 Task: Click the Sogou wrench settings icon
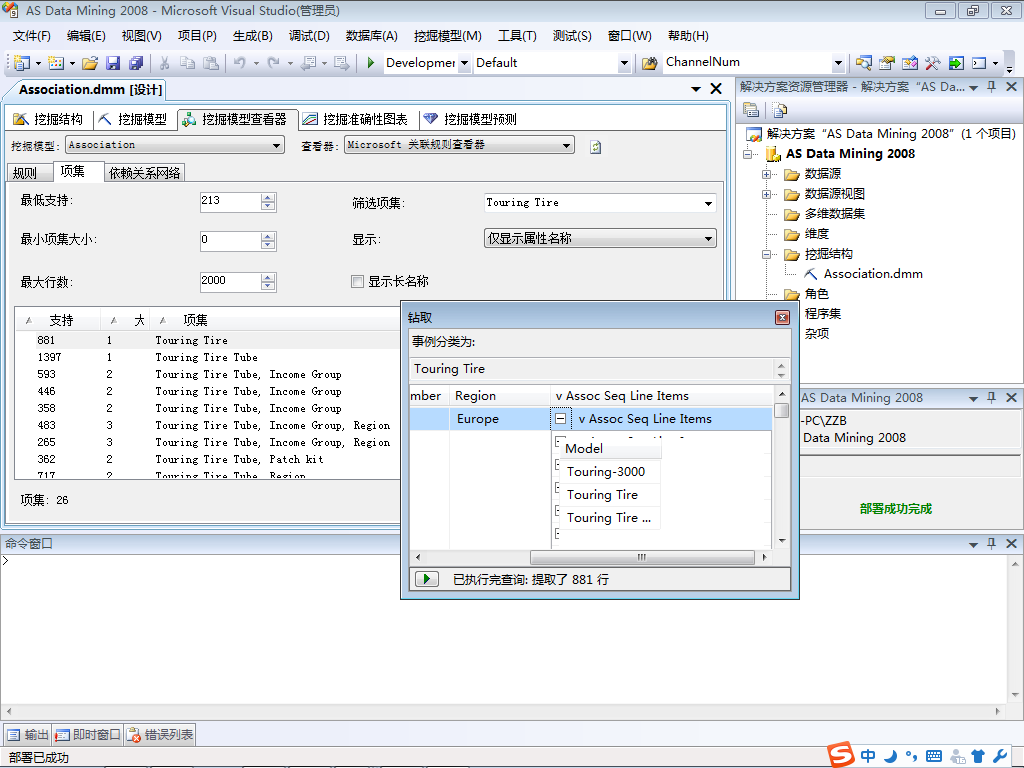pyautogui.click(x=1000, y=756)
